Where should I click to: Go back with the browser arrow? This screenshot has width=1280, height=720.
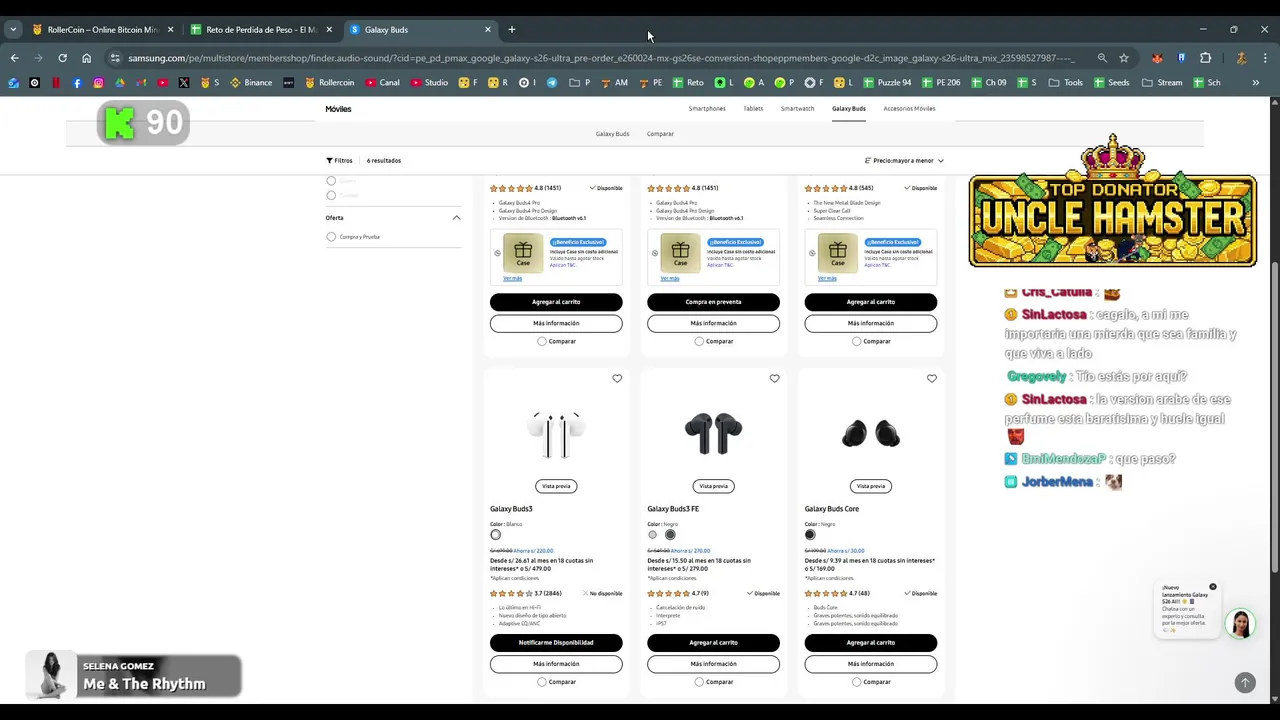point(14,58)
